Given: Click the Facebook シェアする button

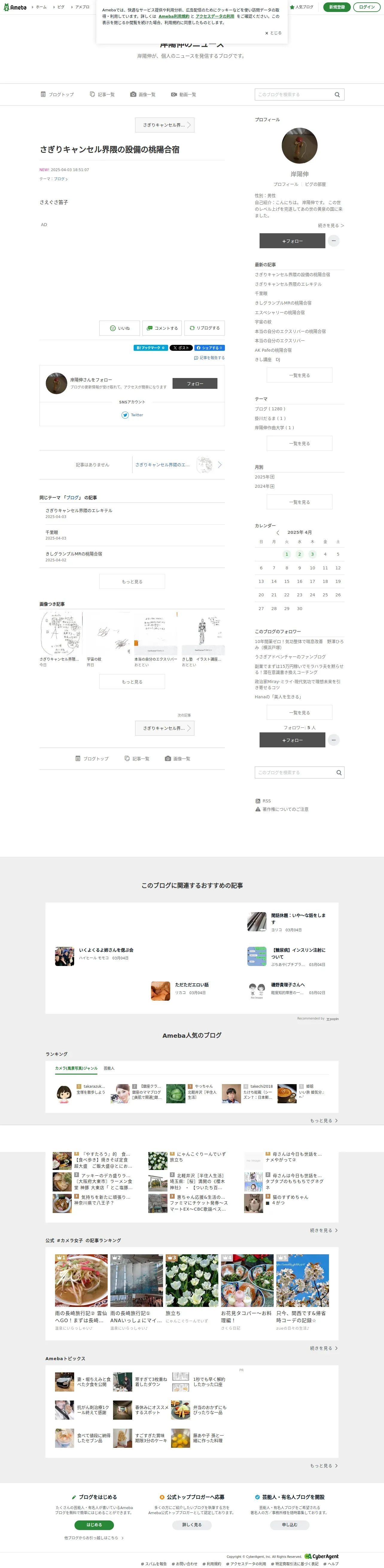Looking at the screenshot, I should coord(210,348).
